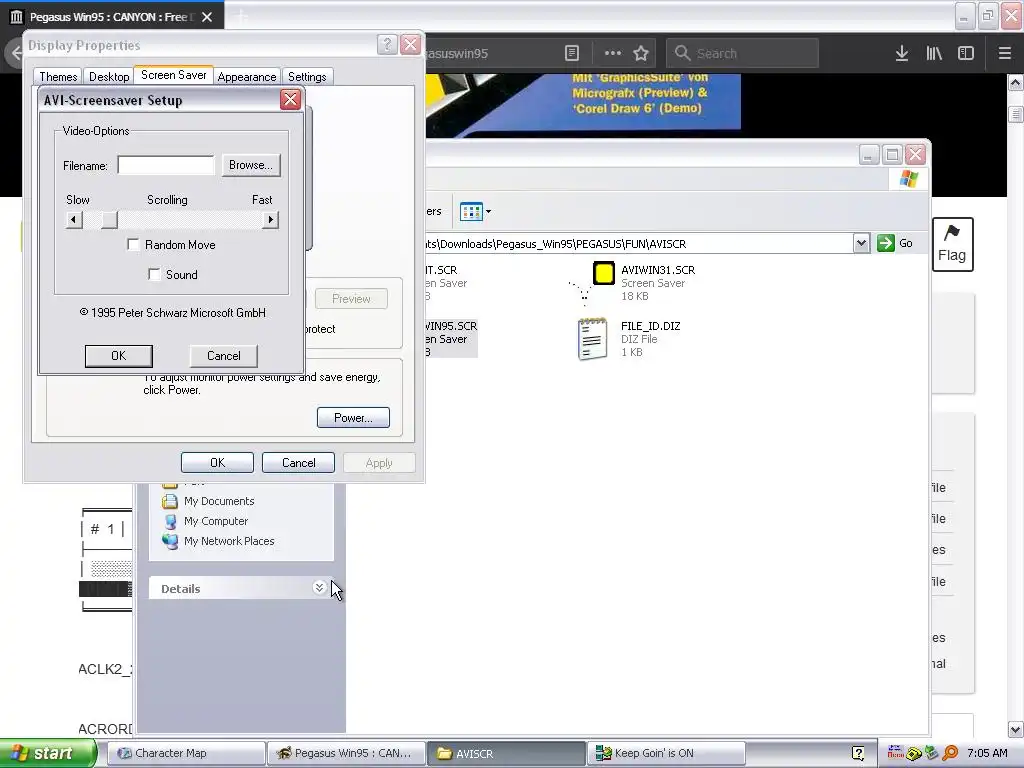The image size is (1024, 768).
Task: Click the Windows flag logo in Explorer
Action: [908, 179]
